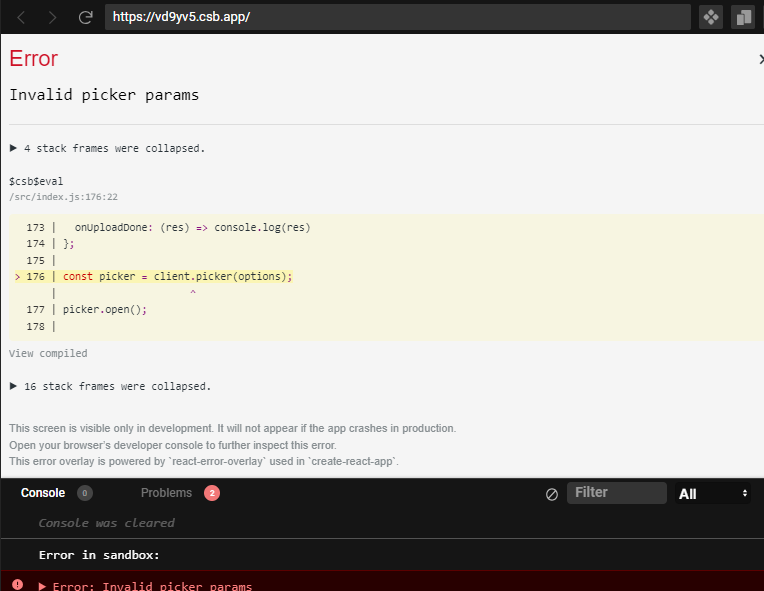Clear the console with the circle-slash icon
Image resolution: width=764 pixels, height=591 pixels.
coord(552,495)
